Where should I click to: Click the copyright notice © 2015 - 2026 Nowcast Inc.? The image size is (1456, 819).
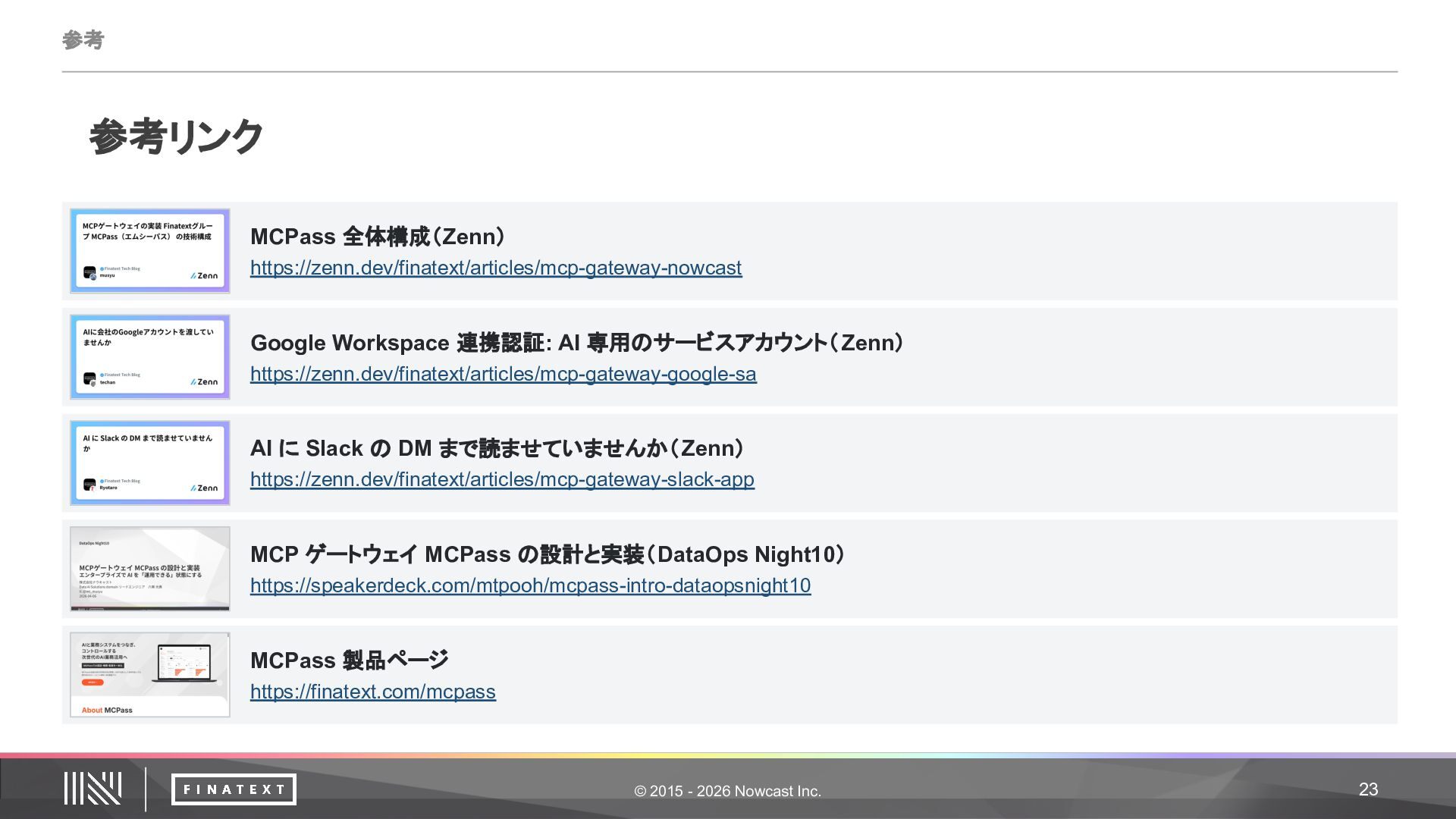pos(728,791)
